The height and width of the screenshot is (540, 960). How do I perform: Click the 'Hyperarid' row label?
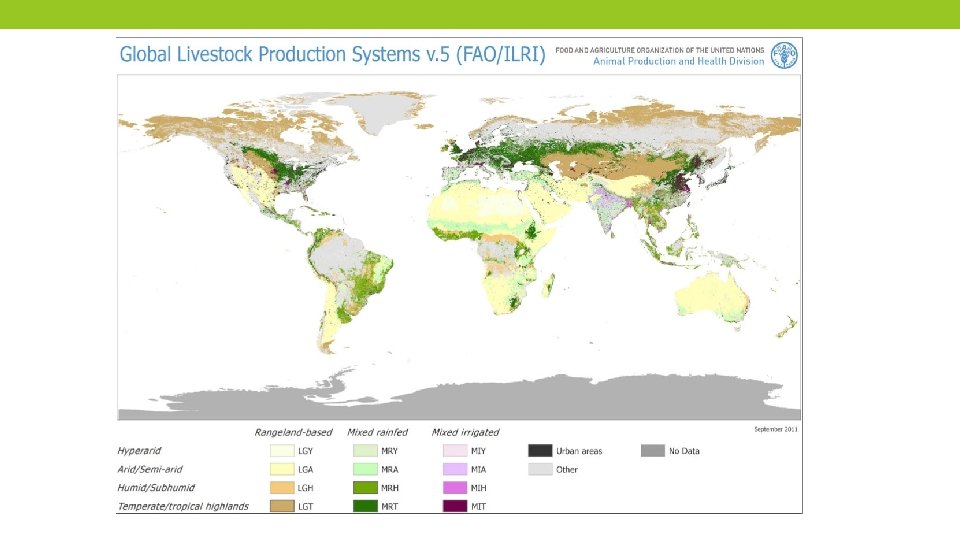click(x=139, y=451)
